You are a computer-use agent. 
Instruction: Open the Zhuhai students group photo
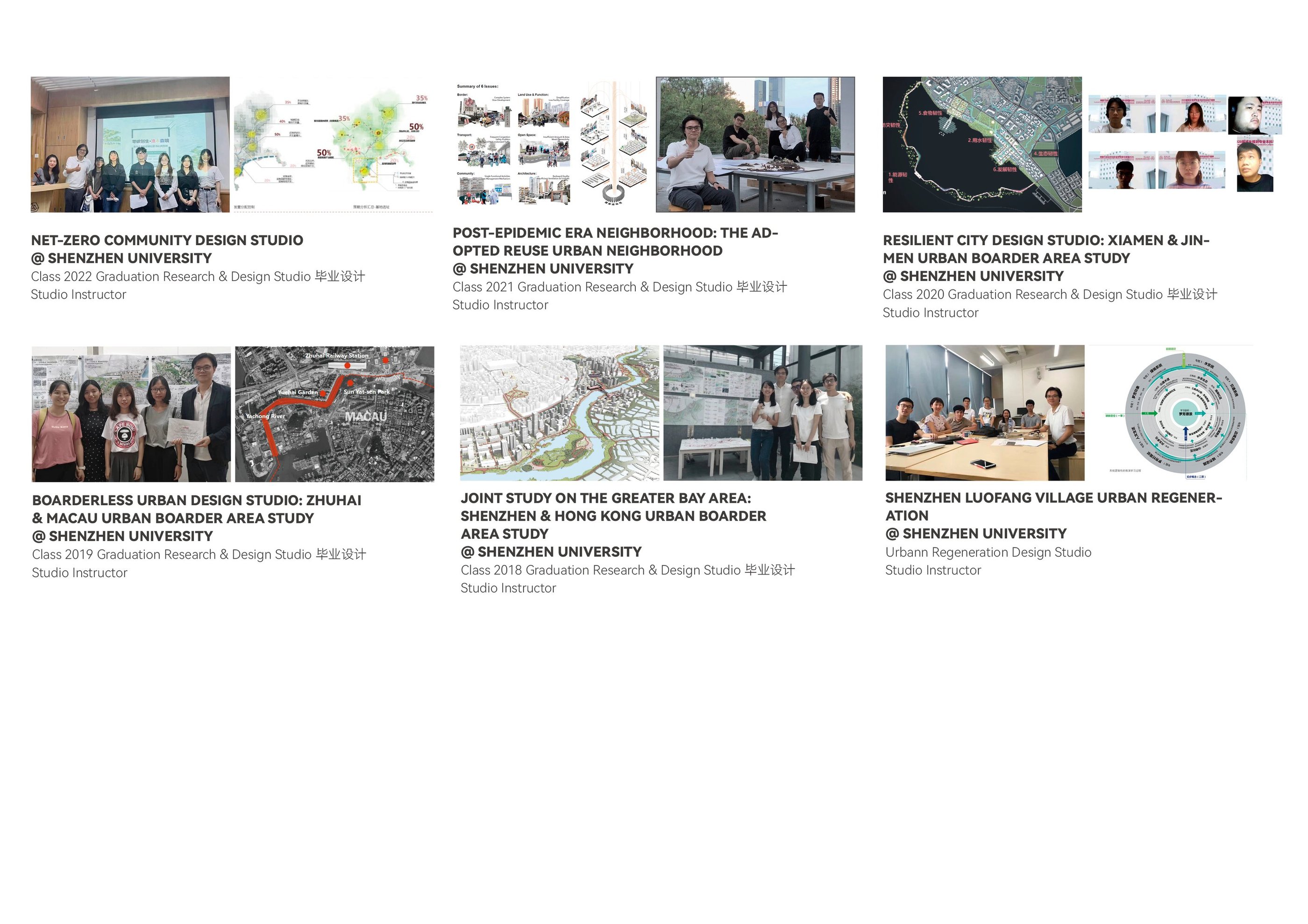[x=131, y=414]
